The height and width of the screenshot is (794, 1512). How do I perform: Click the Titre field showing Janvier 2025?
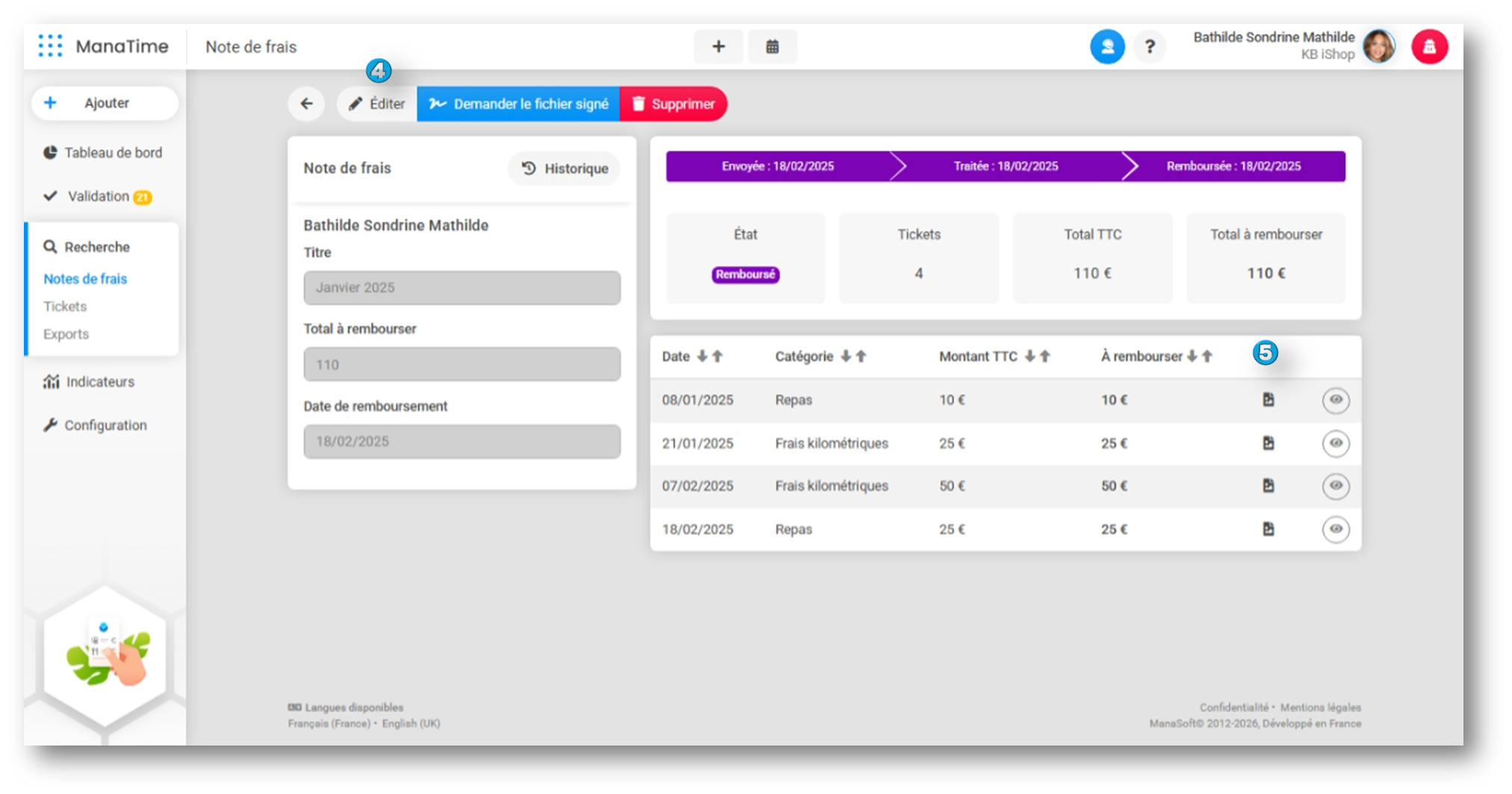[x=461, y=288]
